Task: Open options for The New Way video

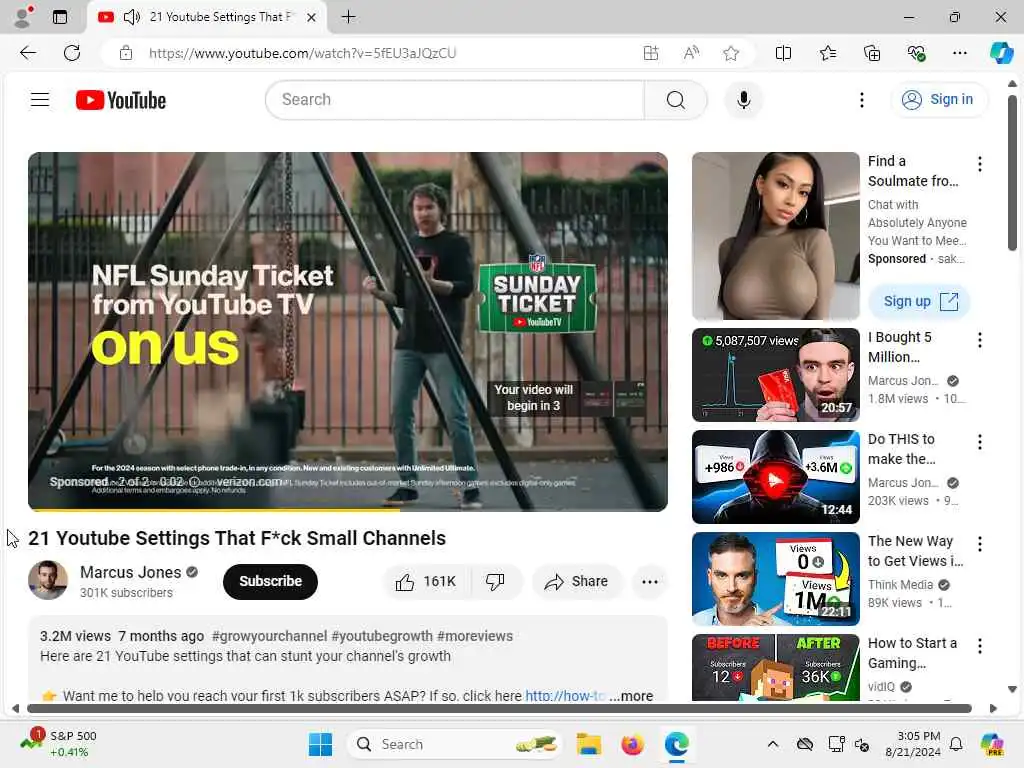Action: tap(980, 544)
